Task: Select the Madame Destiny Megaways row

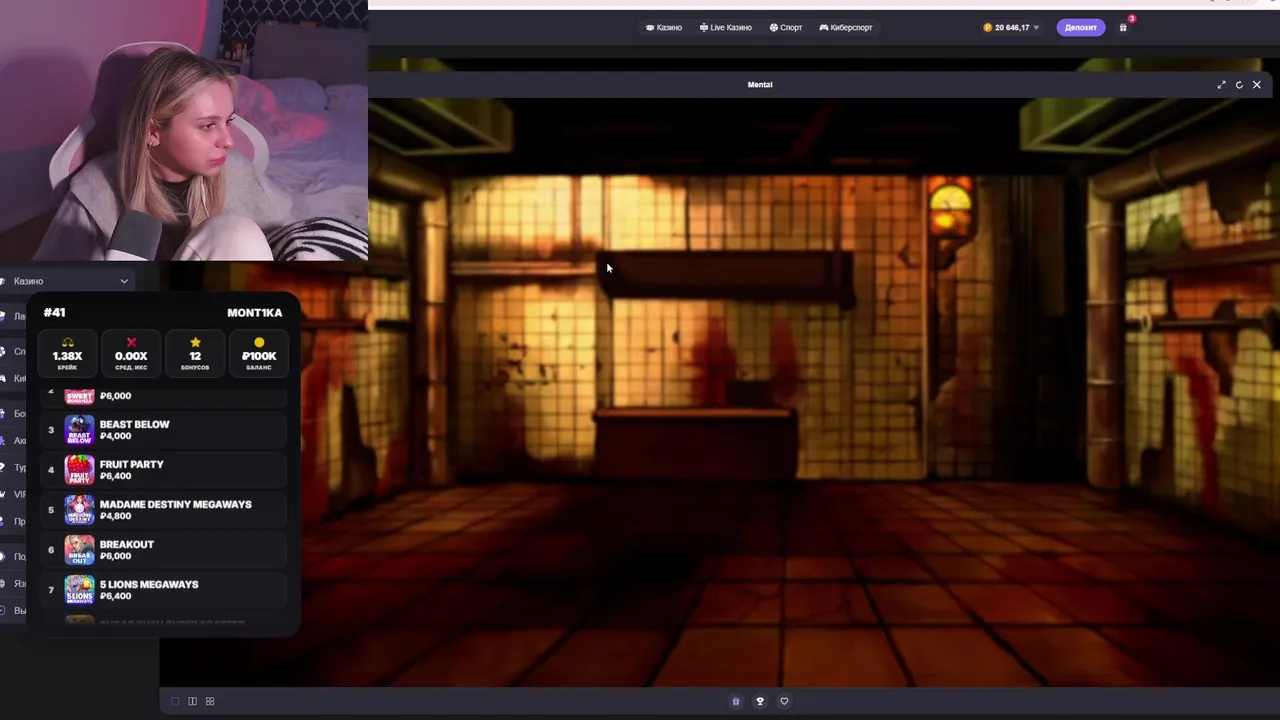Action: click(x=164, y=510)
